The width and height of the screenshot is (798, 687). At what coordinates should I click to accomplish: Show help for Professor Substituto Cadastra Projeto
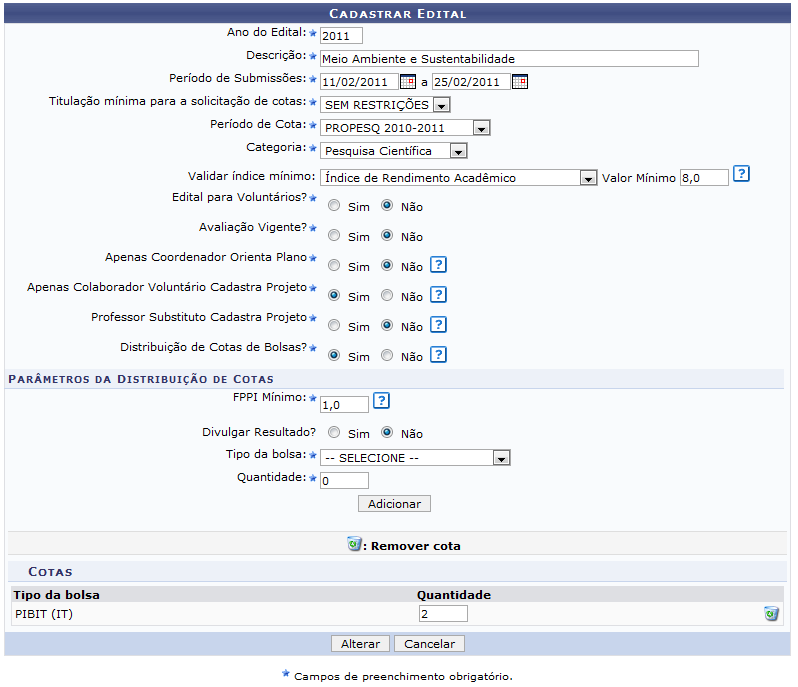pyautogui.click(x=438, y=325)
